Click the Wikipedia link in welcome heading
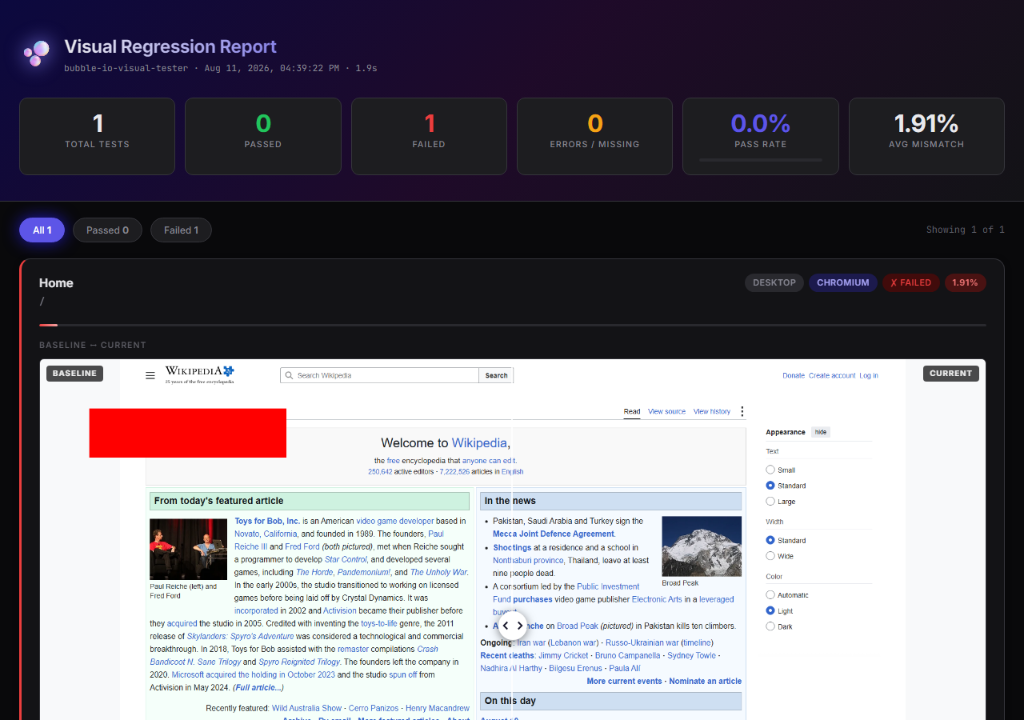1024x720 pixels. tap(479, 443)
